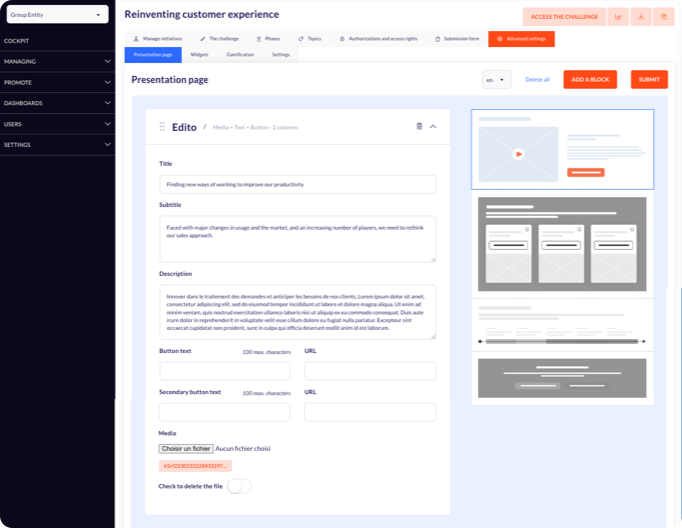Viewport: 682px width, 528px height.
Task: Click into the Title input field
Action: point(298,184)
